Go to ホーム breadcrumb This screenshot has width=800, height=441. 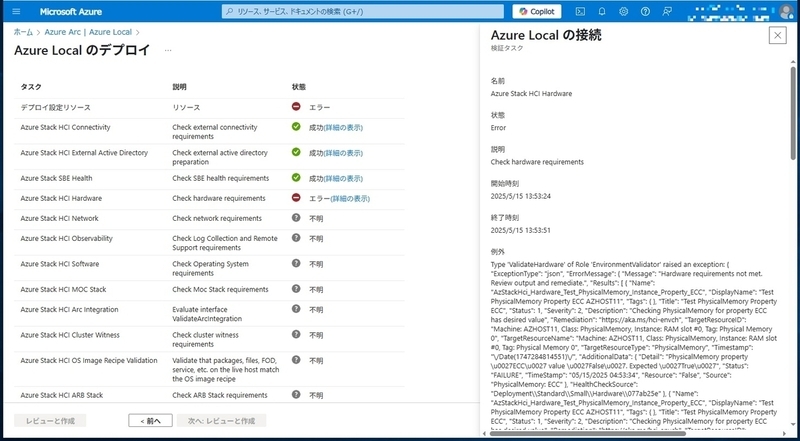tap(23, 32)
